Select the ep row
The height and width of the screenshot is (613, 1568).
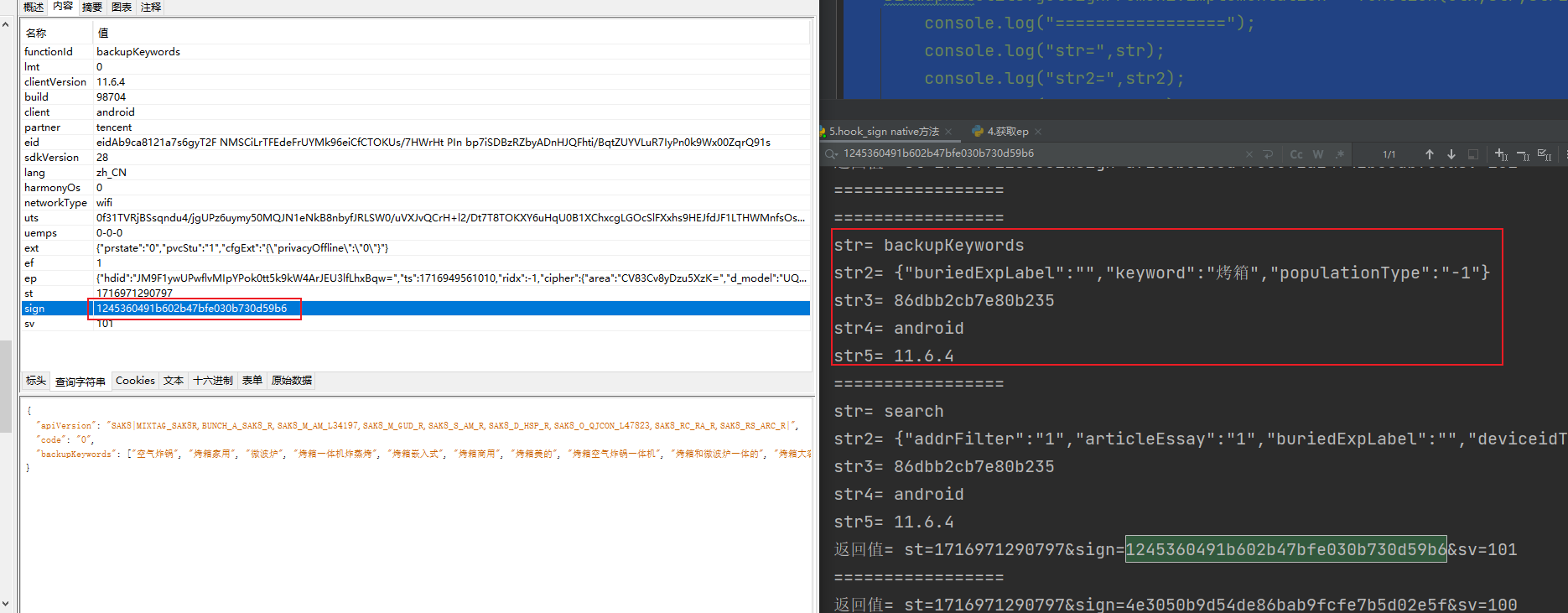point(416,278)
